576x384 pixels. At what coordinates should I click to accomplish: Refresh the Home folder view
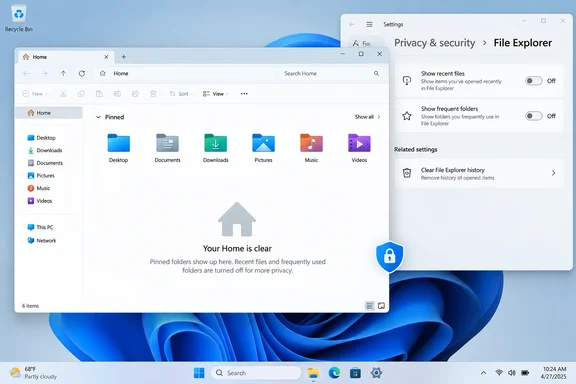pos(82,73)
